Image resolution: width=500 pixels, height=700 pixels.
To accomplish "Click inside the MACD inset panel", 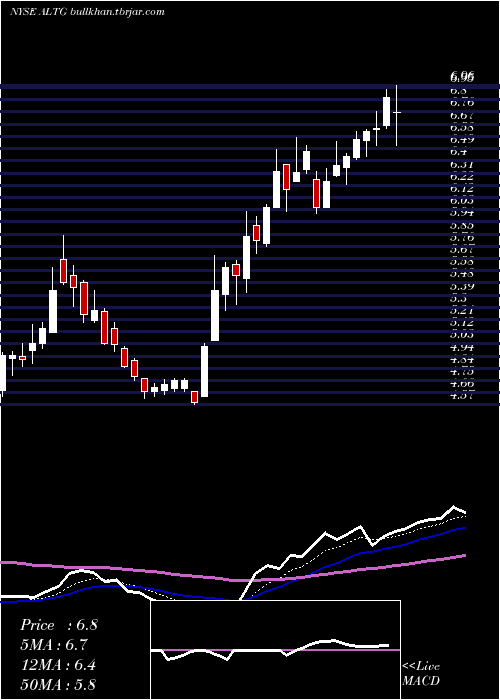I will click(x=275, y=650).
